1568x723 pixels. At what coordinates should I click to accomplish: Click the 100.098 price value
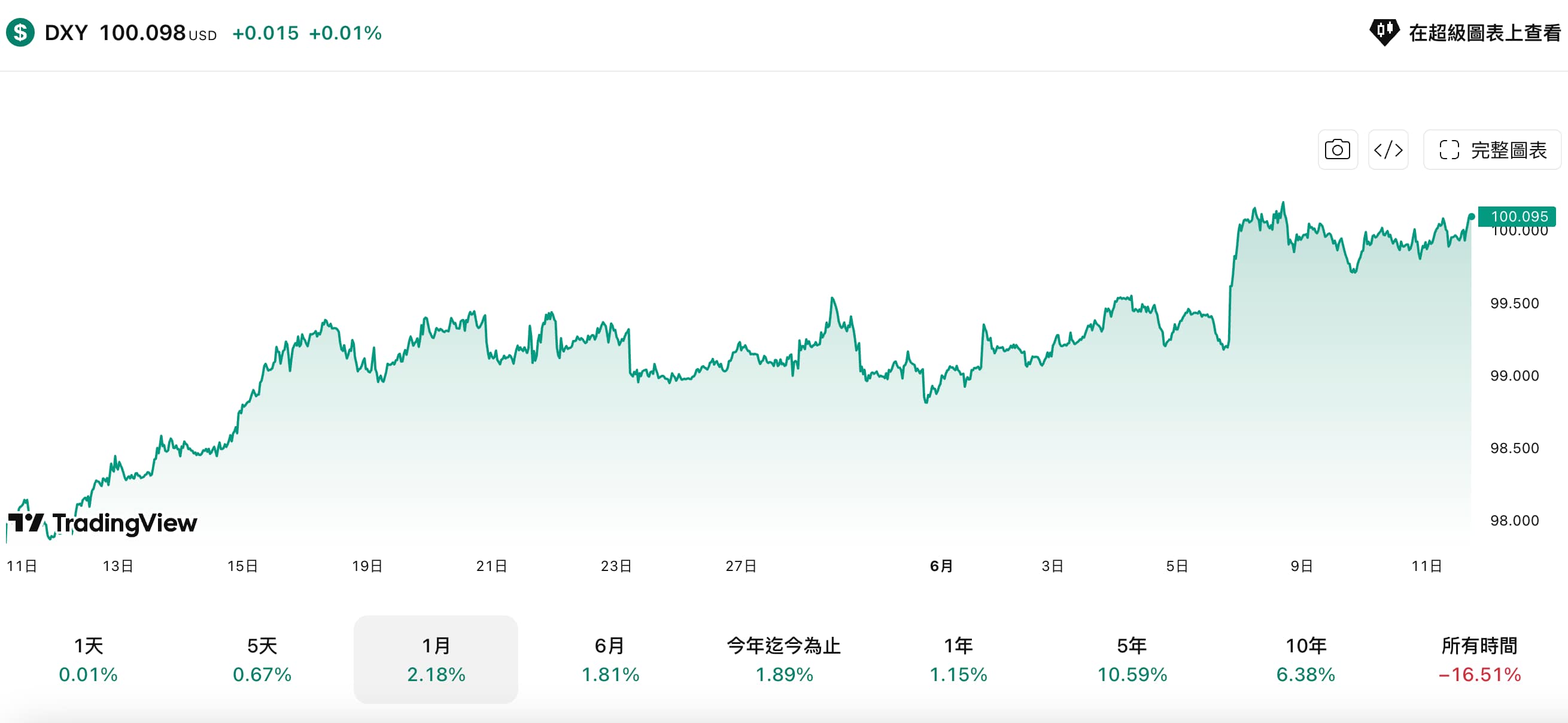(x=142, y=33)
